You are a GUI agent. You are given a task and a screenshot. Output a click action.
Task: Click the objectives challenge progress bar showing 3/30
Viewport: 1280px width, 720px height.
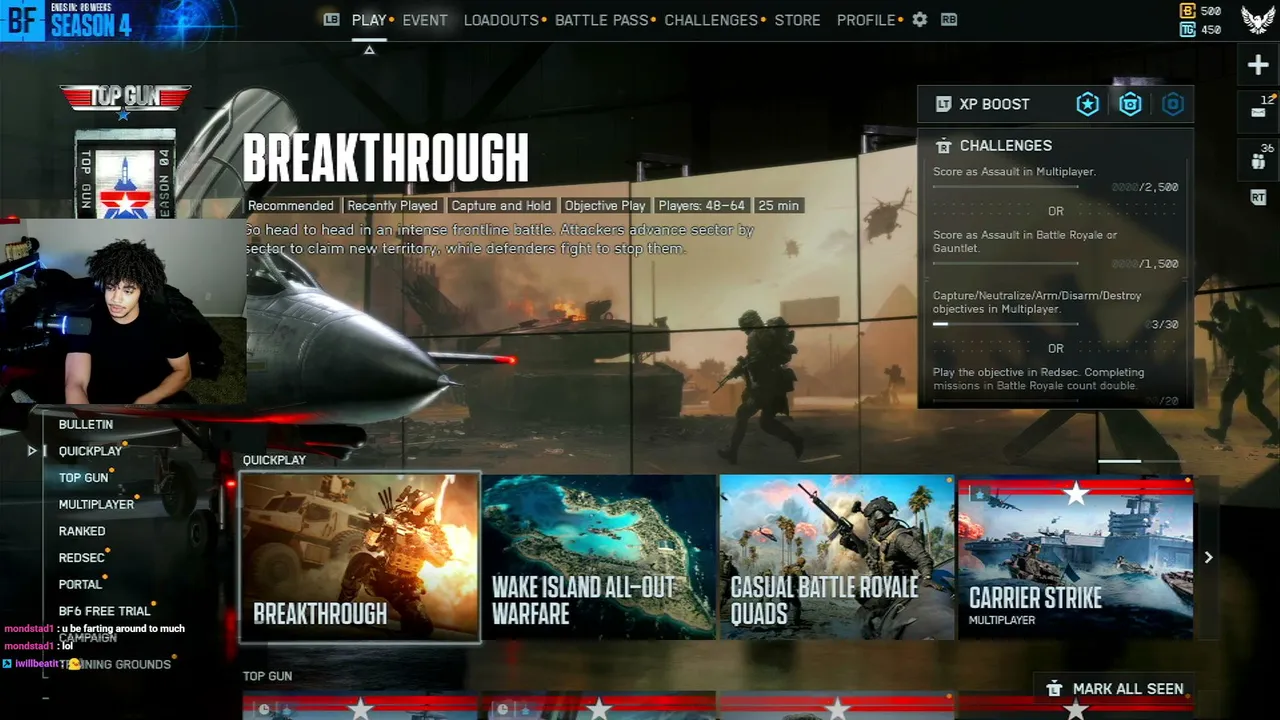click(1005, 324)
